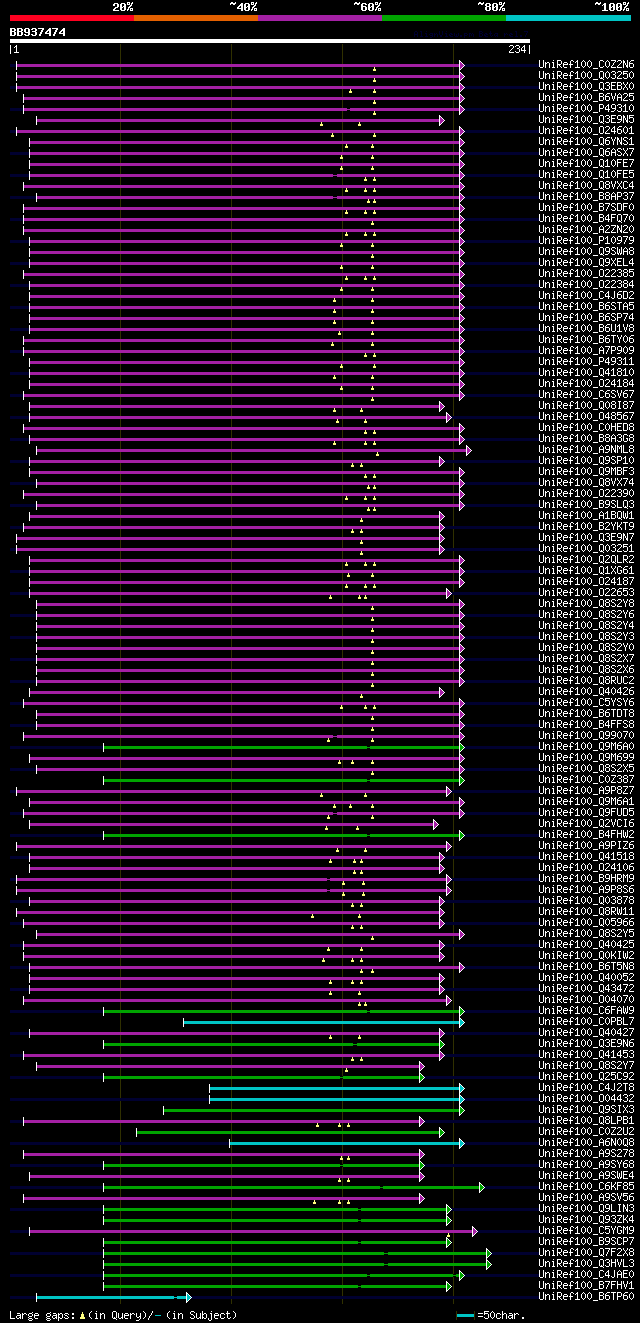The height and width of the screenshot is (1323, 640).
Task: Click label UniRef100_Q41518
Action: click(x=586, y=856)
